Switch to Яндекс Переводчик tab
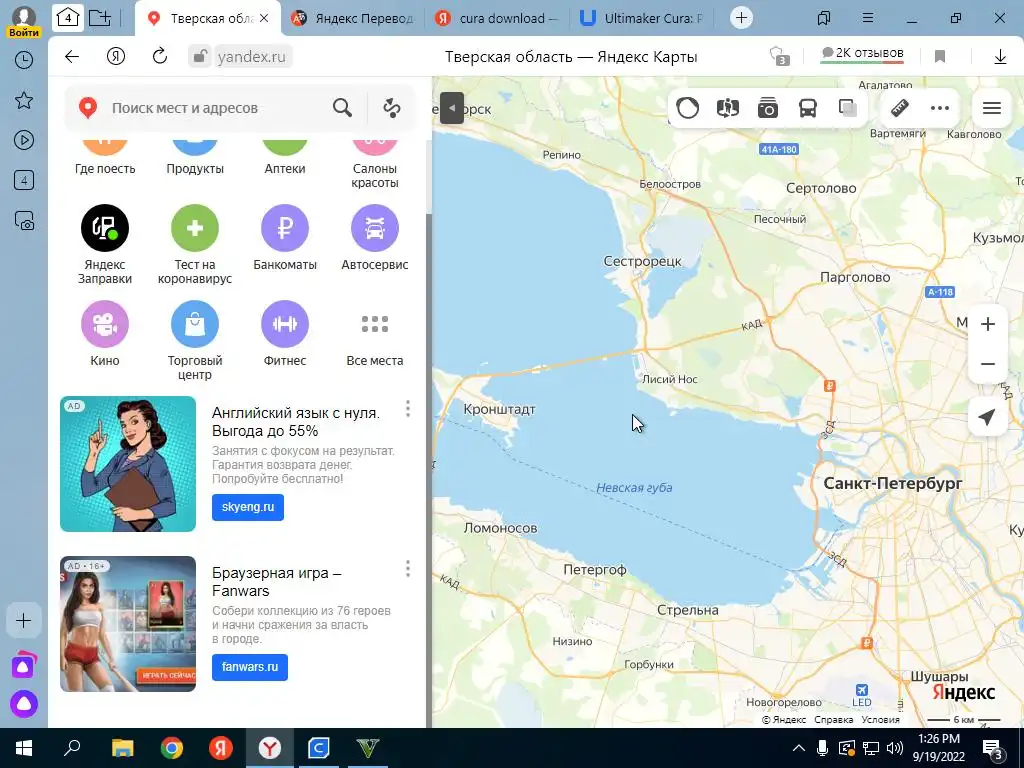The width and height of the screenshot is (1024, 768). pyautogui.click(x=355, y=18)
